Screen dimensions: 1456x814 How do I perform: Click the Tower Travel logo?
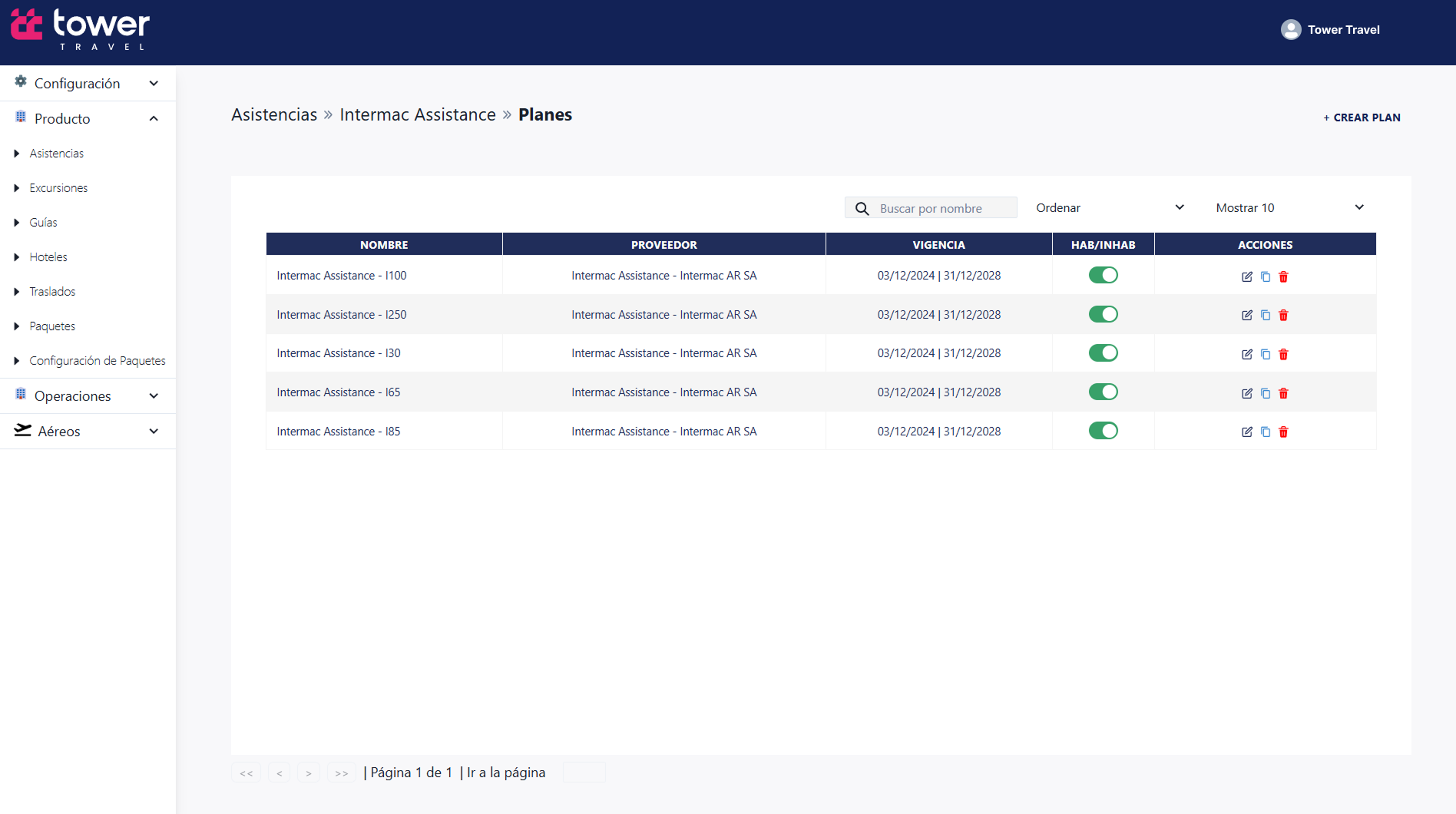coord(81,31)
